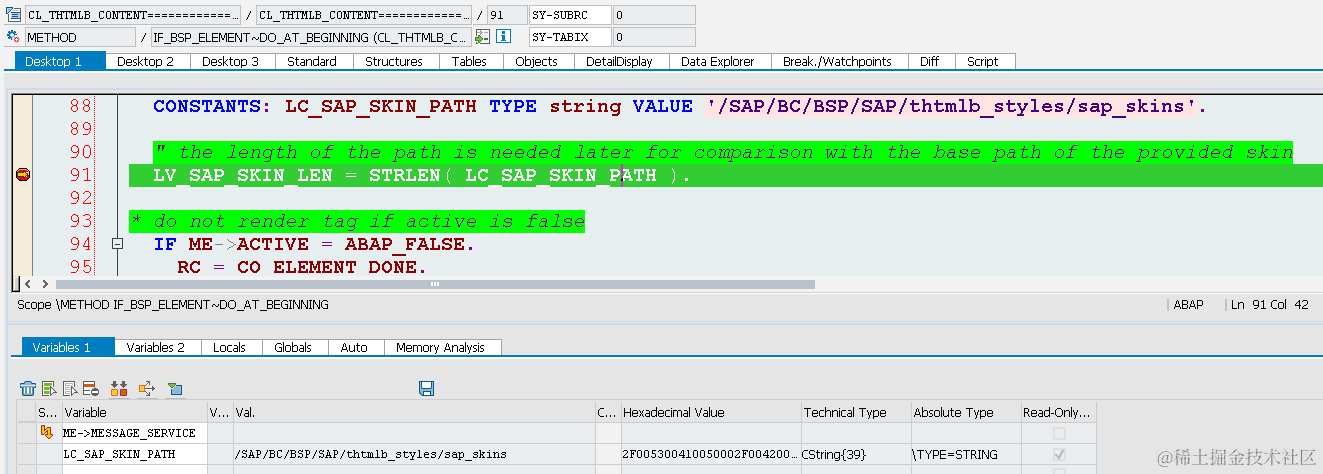Select the Locals tab

tap(230, 347)
